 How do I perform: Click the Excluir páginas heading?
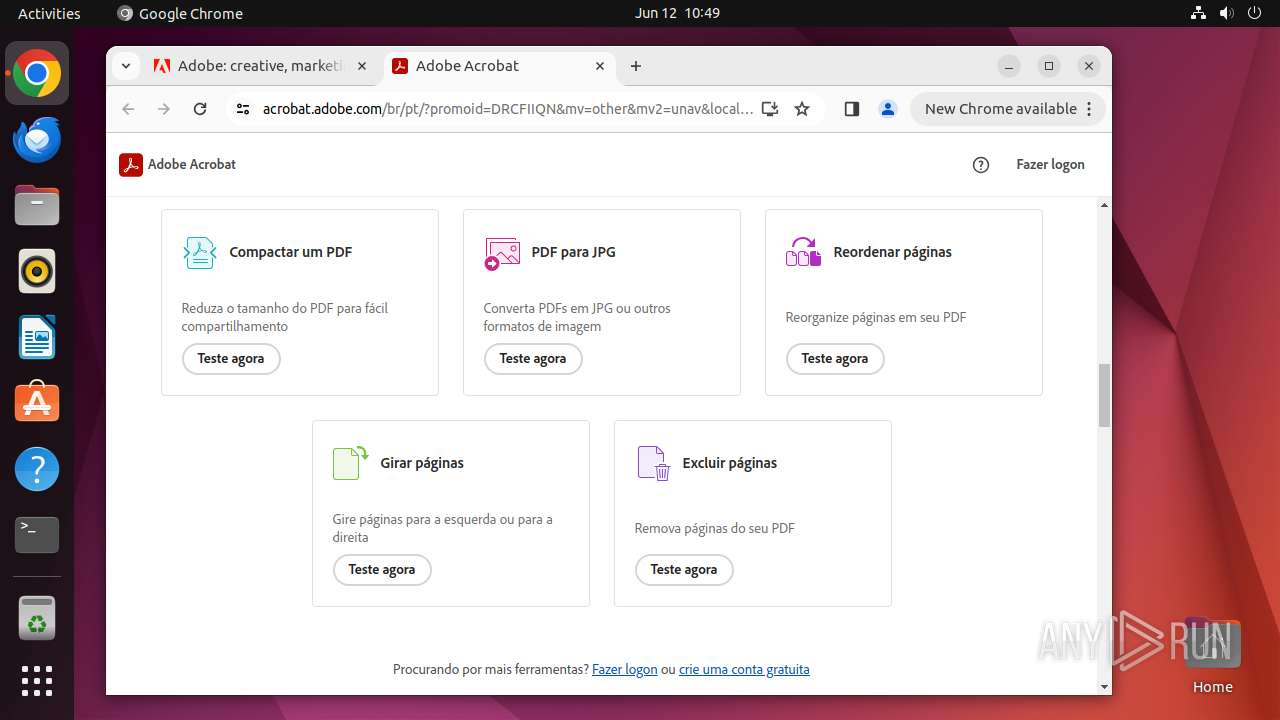pyautogui.click(x=730, y=463)
